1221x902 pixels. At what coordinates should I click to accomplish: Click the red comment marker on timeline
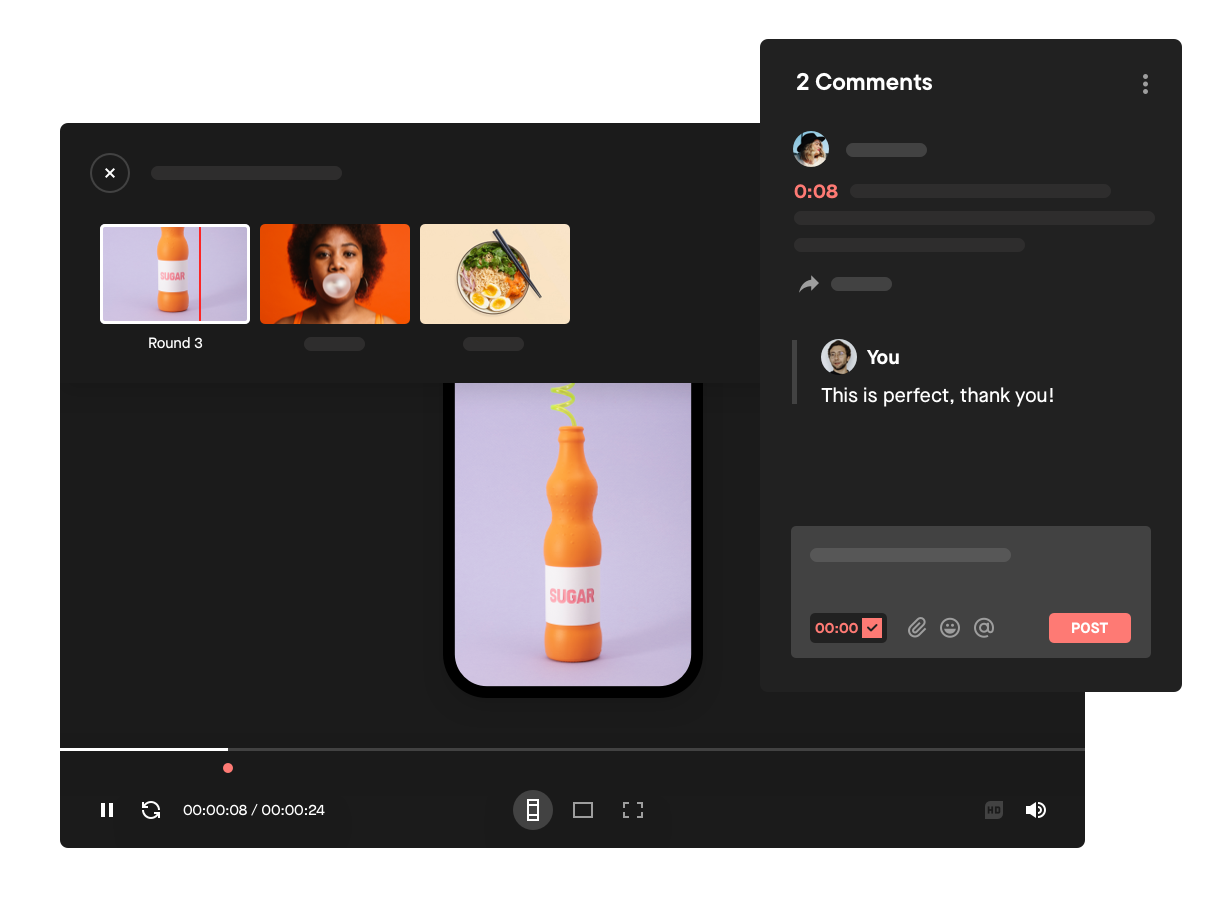tap(228, 768)
